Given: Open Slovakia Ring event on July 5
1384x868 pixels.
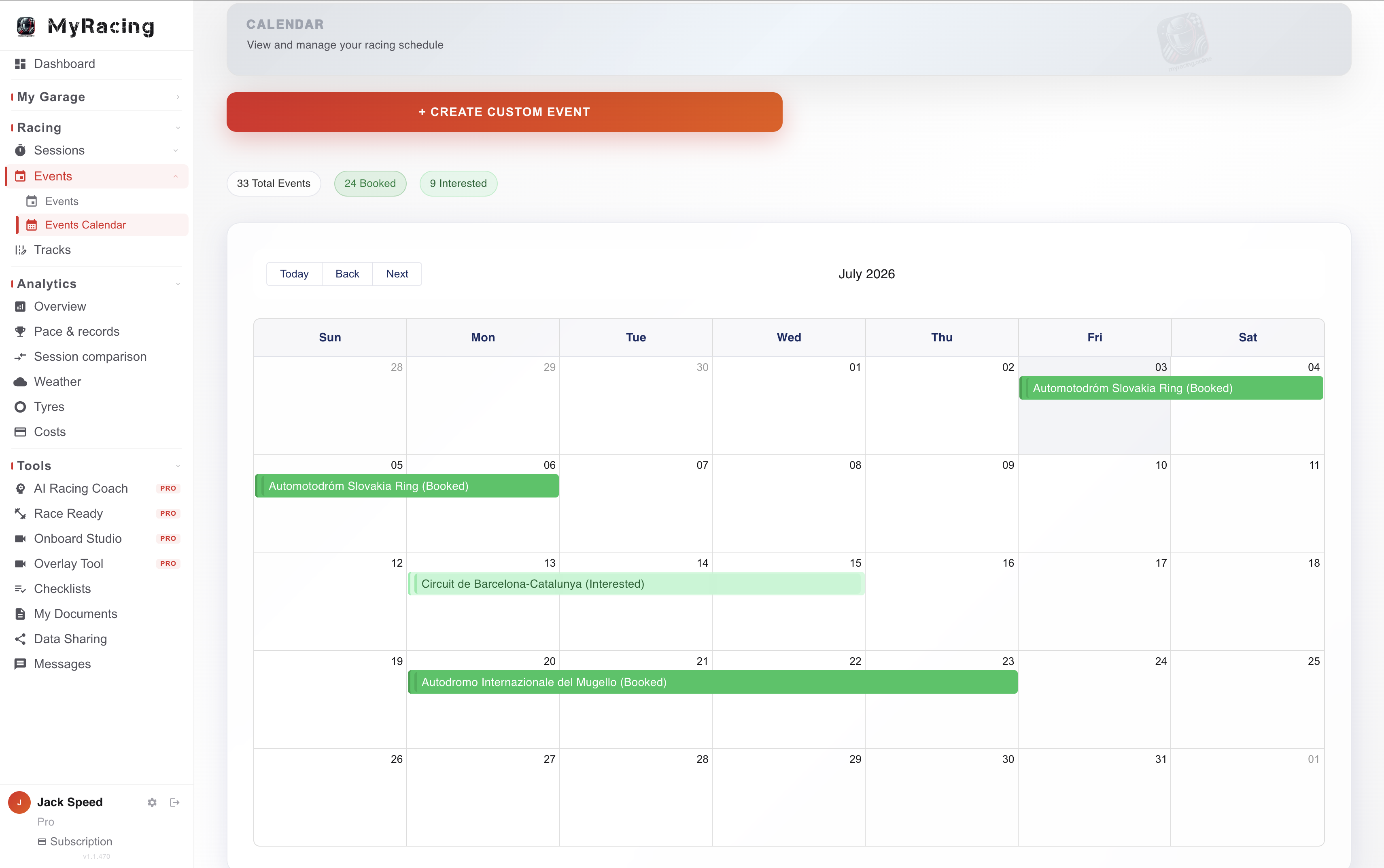Looking at the screenshot, I should coord(407,486).
